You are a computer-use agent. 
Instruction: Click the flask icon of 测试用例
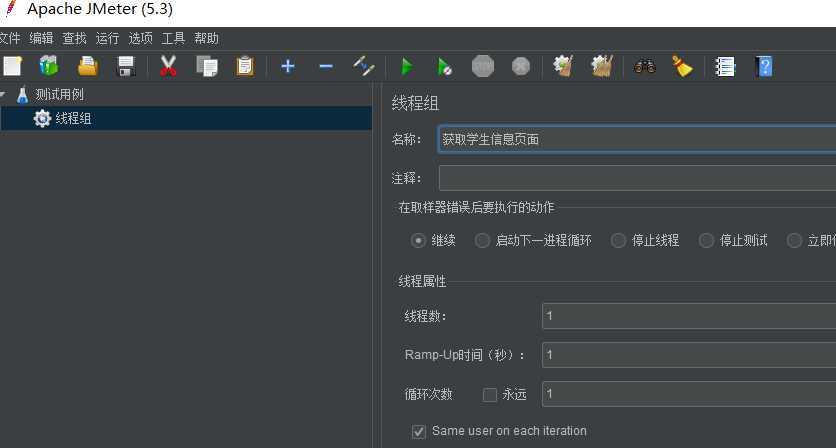pos(22,95)
